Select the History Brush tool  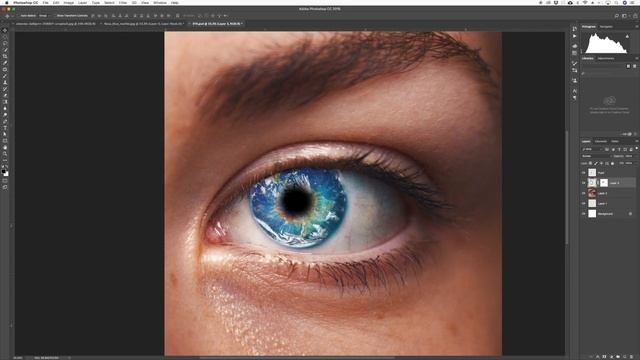5,89
